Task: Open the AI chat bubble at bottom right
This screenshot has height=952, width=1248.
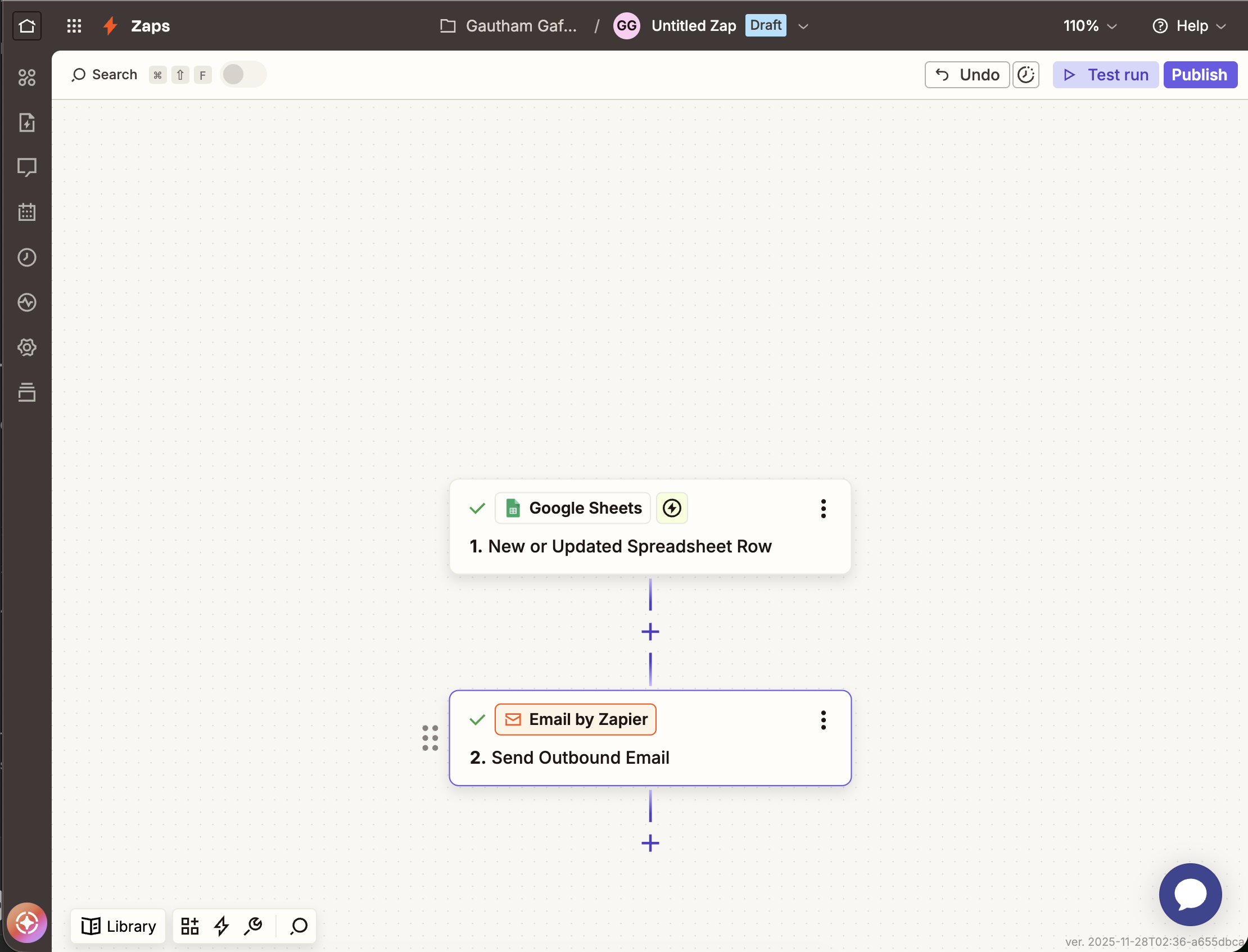Action: coord(1190,894)
